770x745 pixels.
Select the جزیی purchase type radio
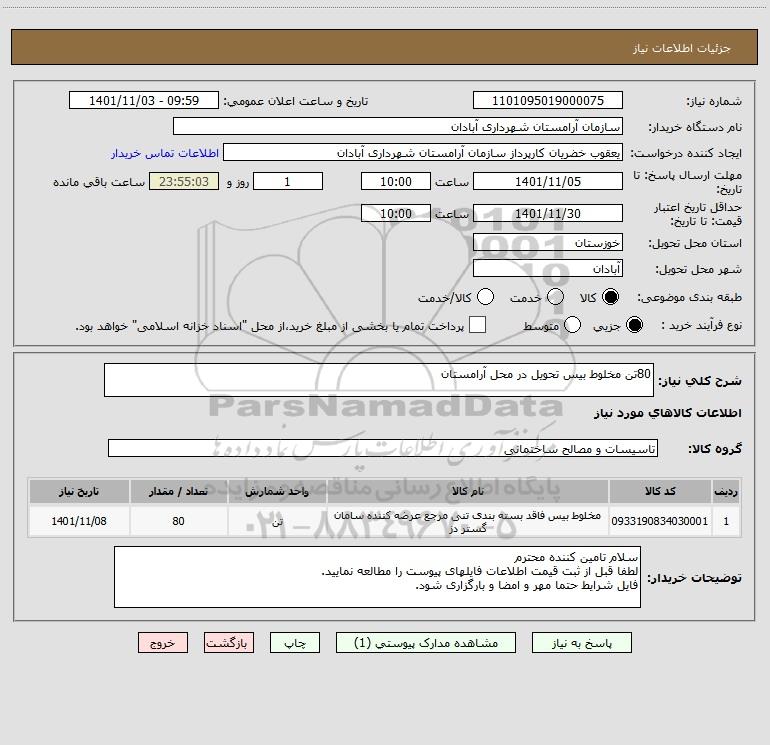(x=634, y=325)
